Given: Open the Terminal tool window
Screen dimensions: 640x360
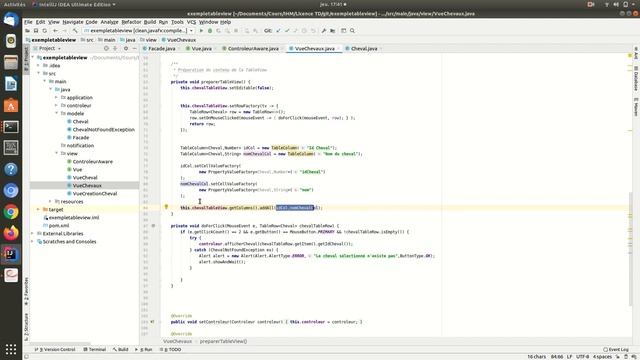Looking at the screenshot, I should 95,349.
